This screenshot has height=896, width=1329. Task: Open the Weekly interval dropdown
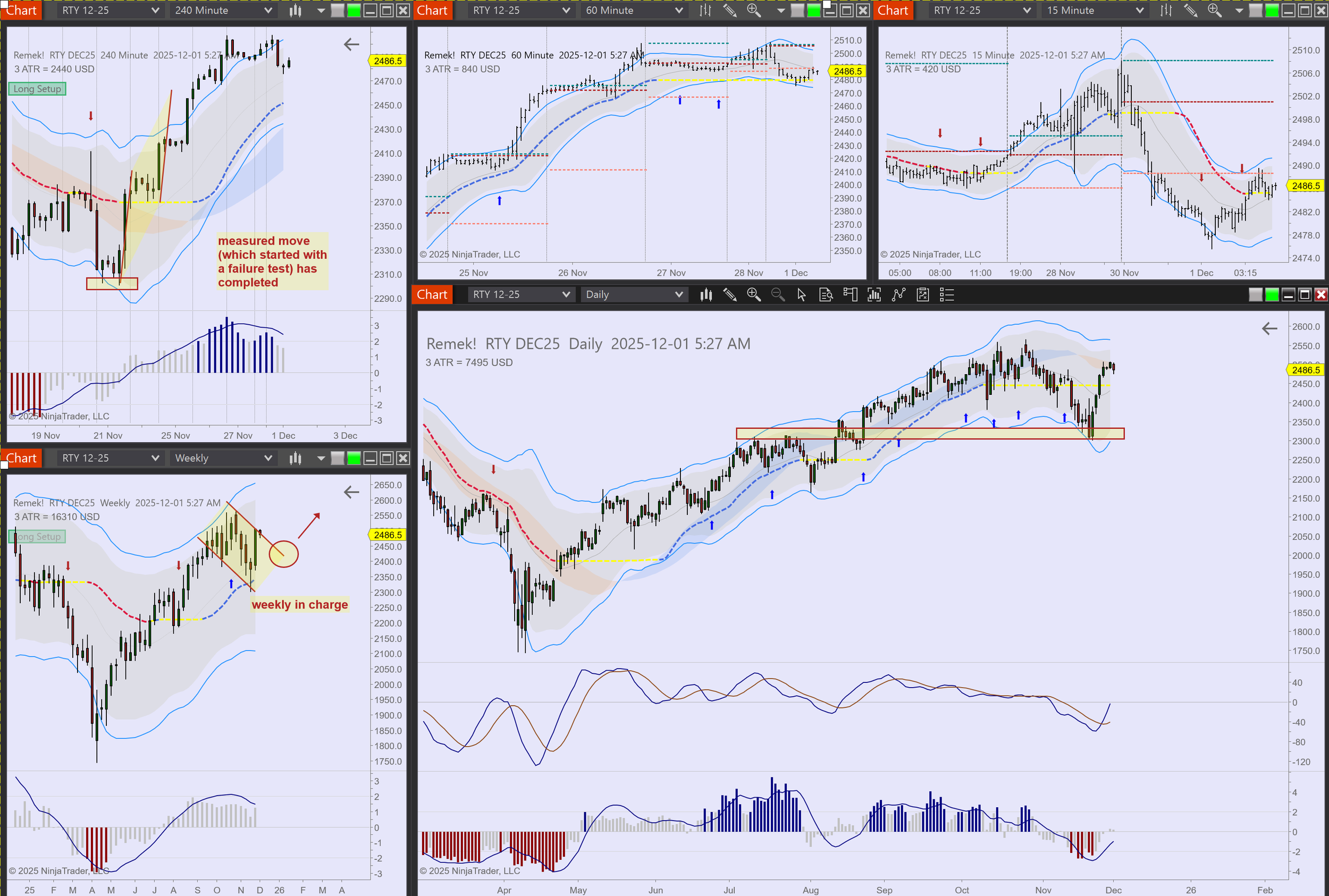click(x=223, y=458)
